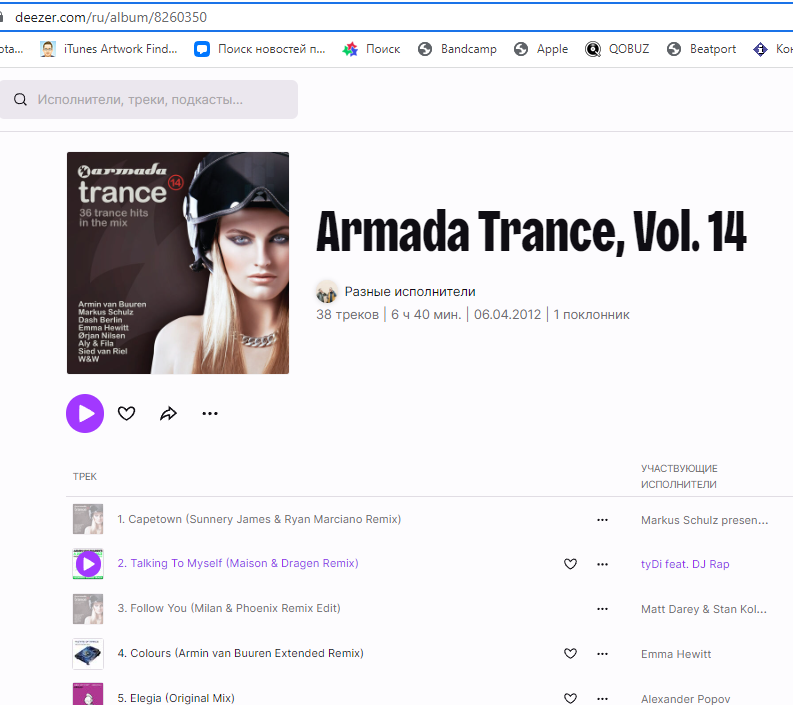Open options for track Elegia
Viewport: 793px width, 705px height.
click(602, 698)
